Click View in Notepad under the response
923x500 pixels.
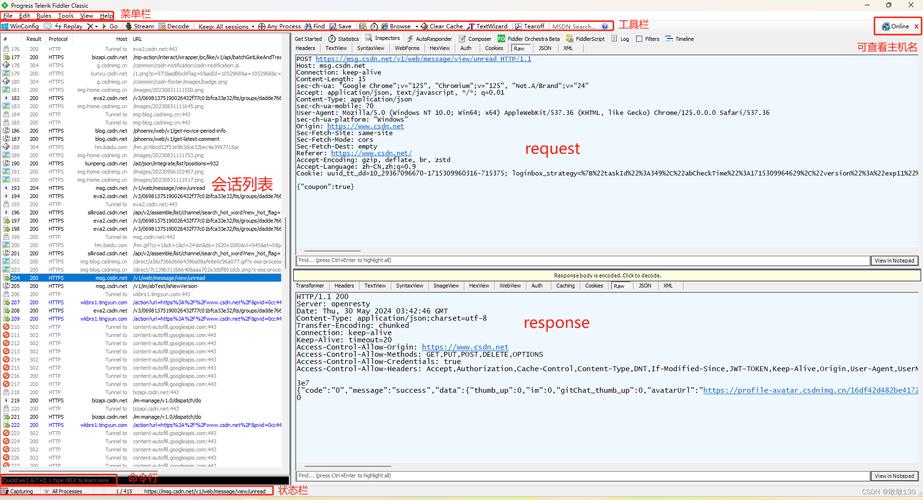point(894,476)
